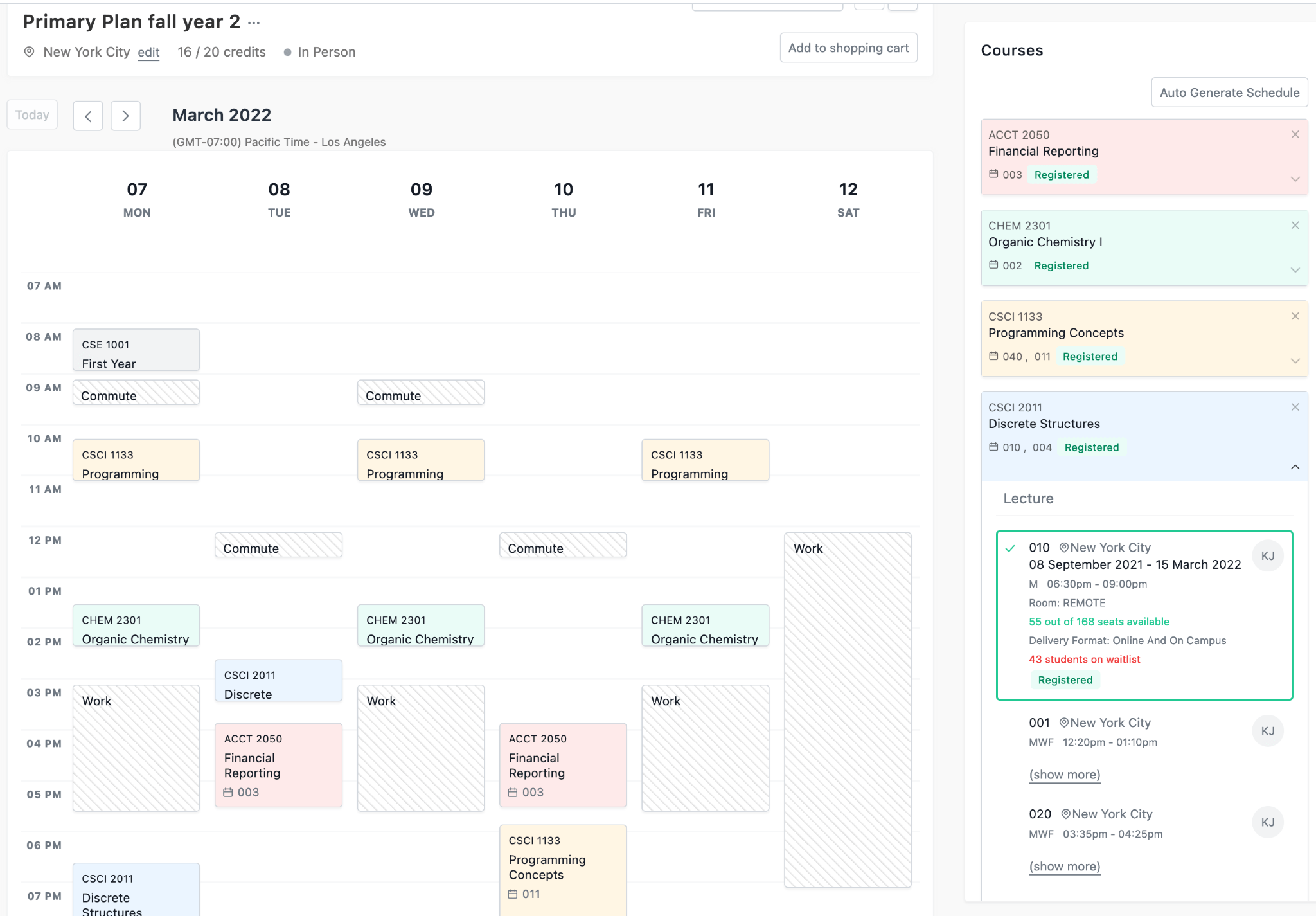1316x916 pixels.
Task: Expand the CHEM 2301 course details
Action: pyautogui.click(x=1295, y=270)
